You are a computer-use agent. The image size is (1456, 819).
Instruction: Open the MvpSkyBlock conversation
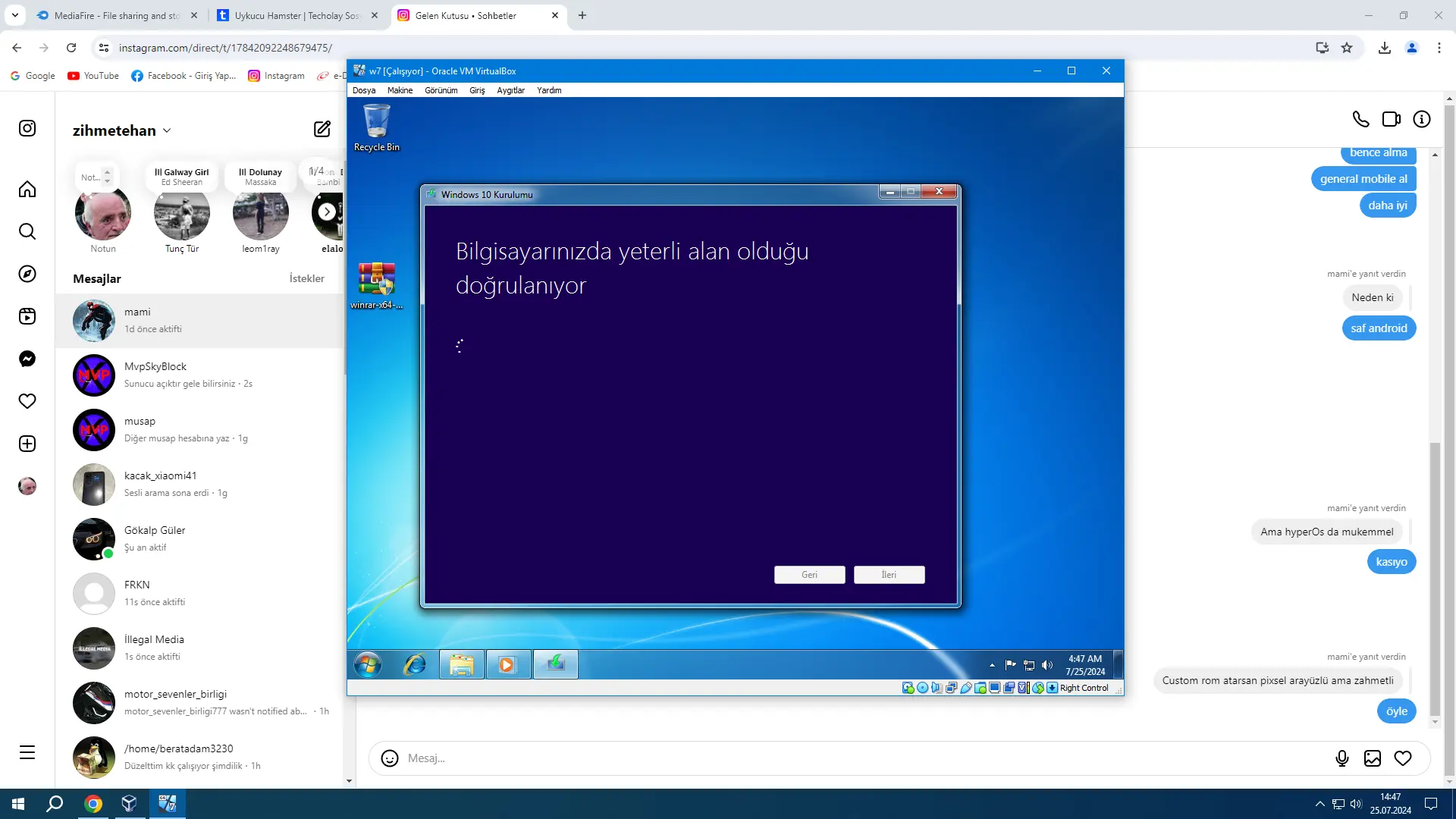tap(200, 375)
